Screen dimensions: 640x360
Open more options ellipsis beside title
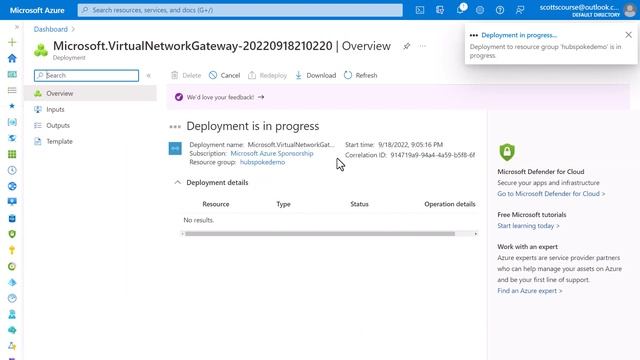423,46
